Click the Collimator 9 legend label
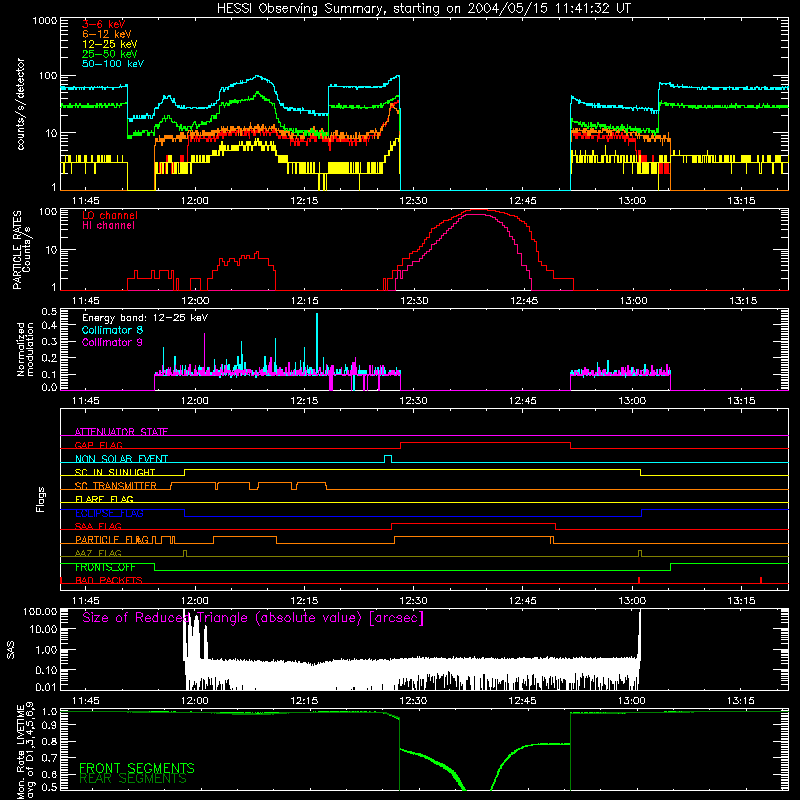 (x=112, y=342)
